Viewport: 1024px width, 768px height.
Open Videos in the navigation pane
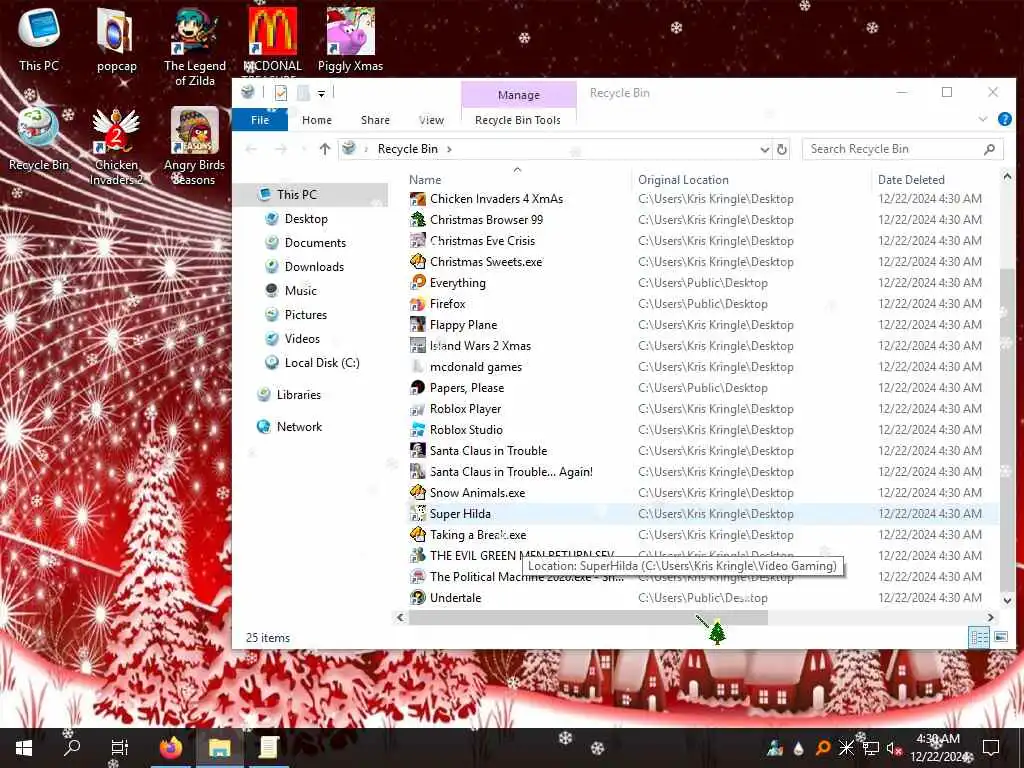[x=302, y=339]
